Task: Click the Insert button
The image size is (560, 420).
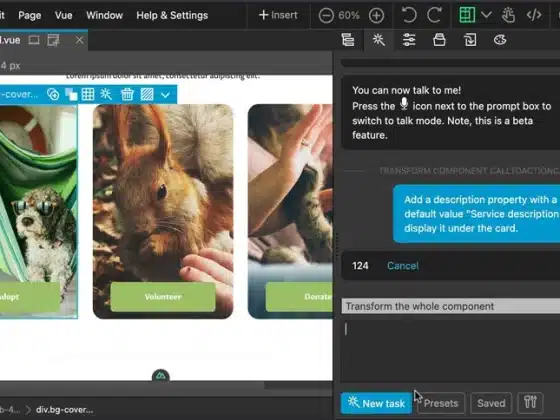Action: tap(278, 15)
